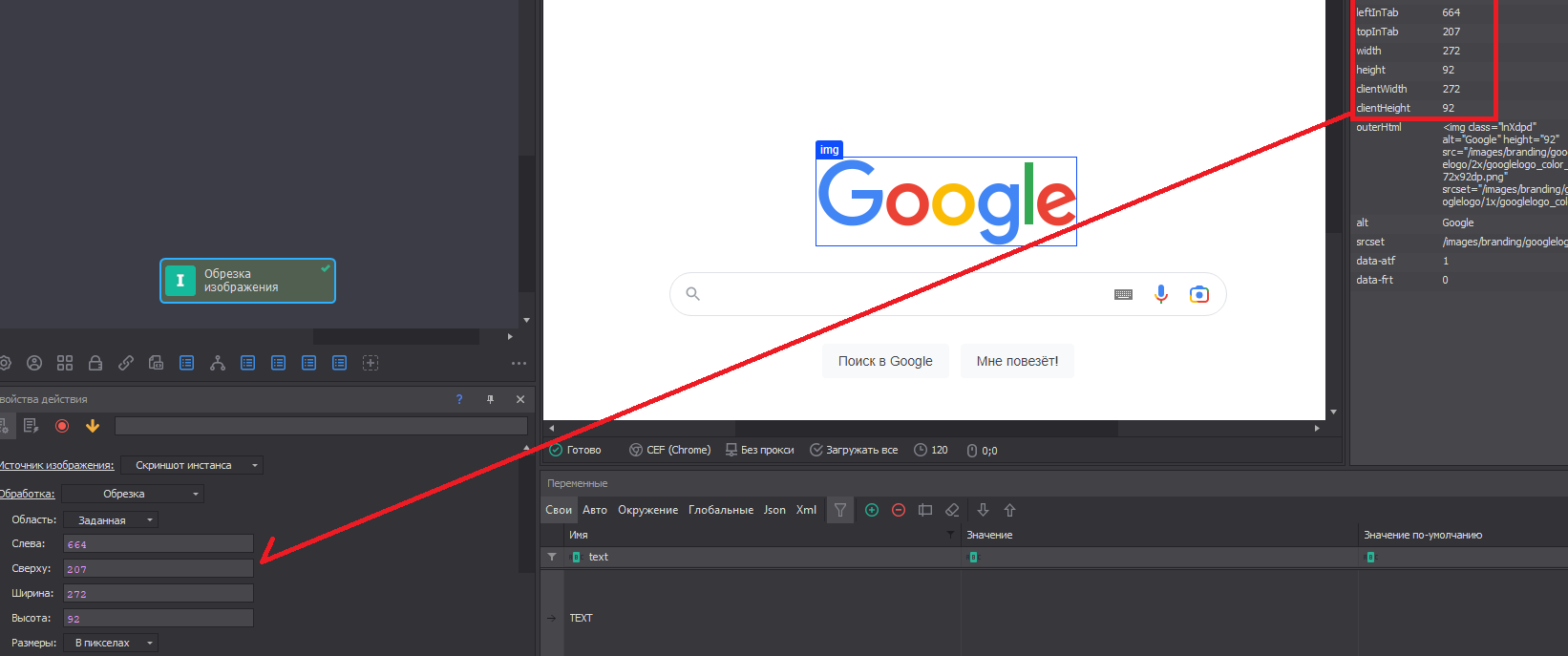The height and width of the screenshot is (656, 1568).
Task: Click the 'Значение' column header
Action: (1159, 535)
